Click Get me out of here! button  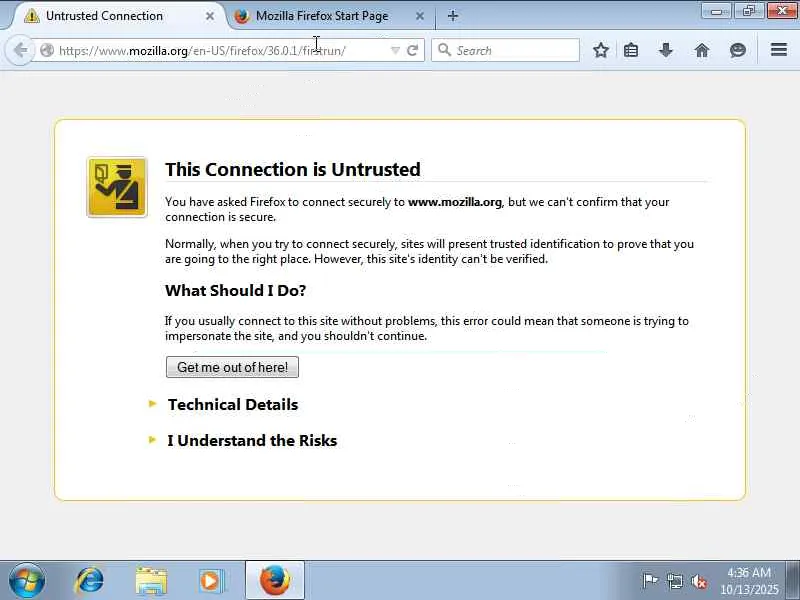[232, 367]
